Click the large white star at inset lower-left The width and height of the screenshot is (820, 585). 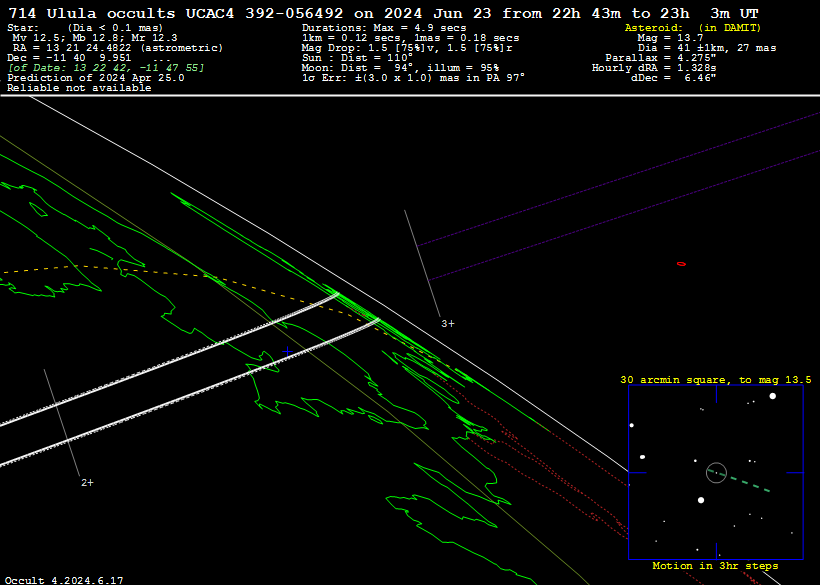pos(701,500)
